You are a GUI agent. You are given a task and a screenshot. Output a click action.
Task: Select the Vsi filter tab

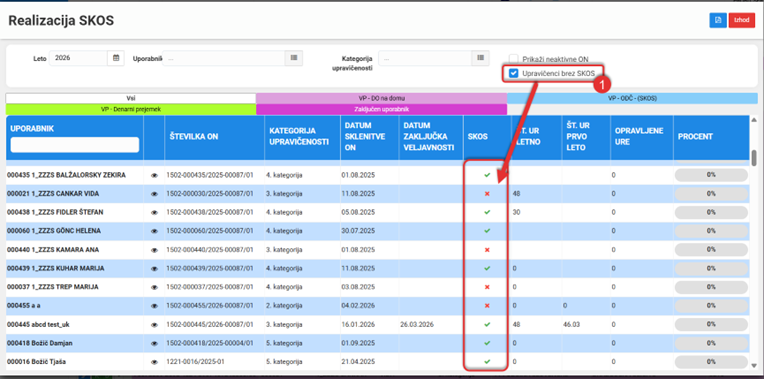tap(131, 98)
